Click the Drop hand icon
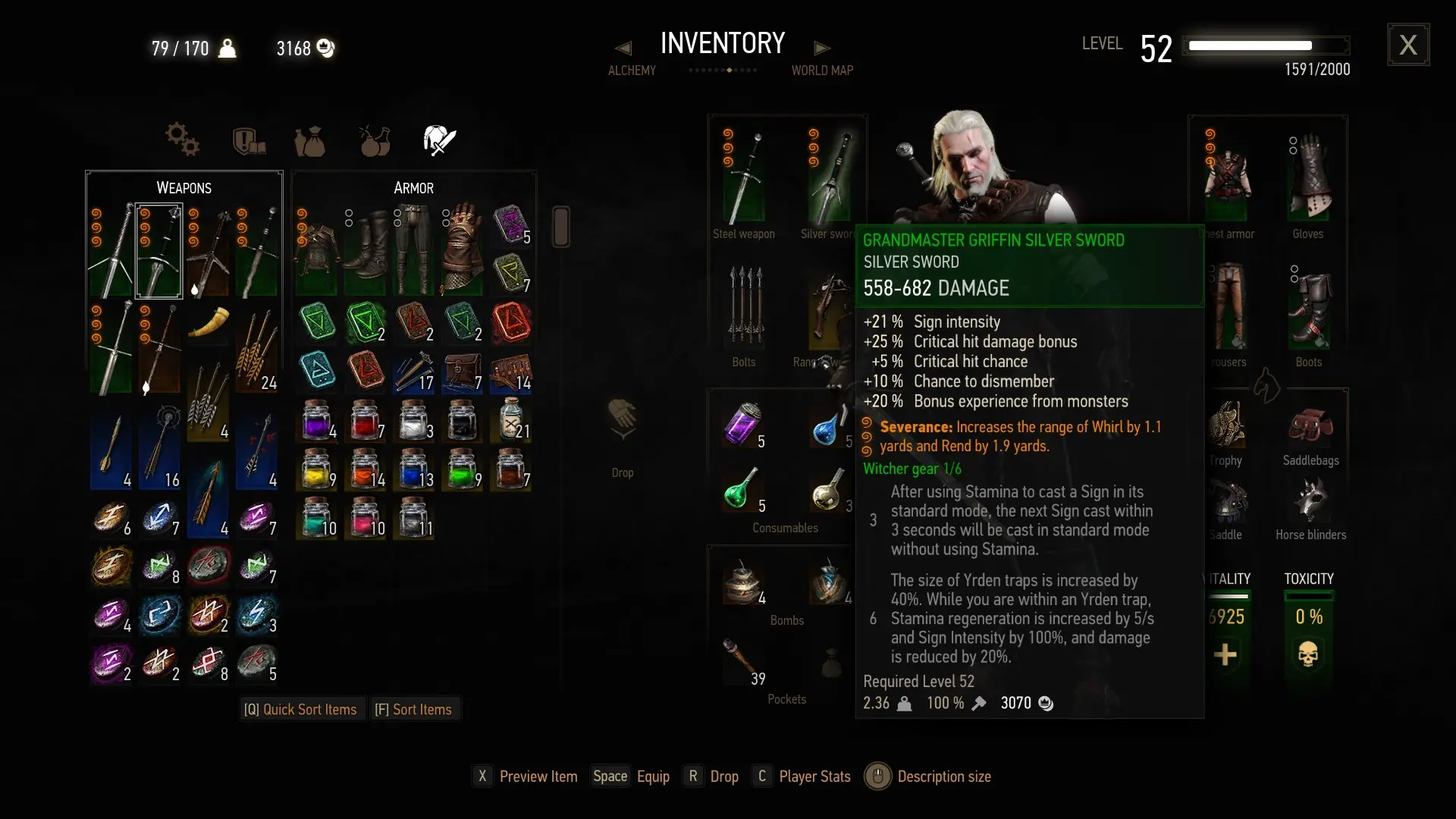This screenshot has width=1456, height=819. coord(623,419)
